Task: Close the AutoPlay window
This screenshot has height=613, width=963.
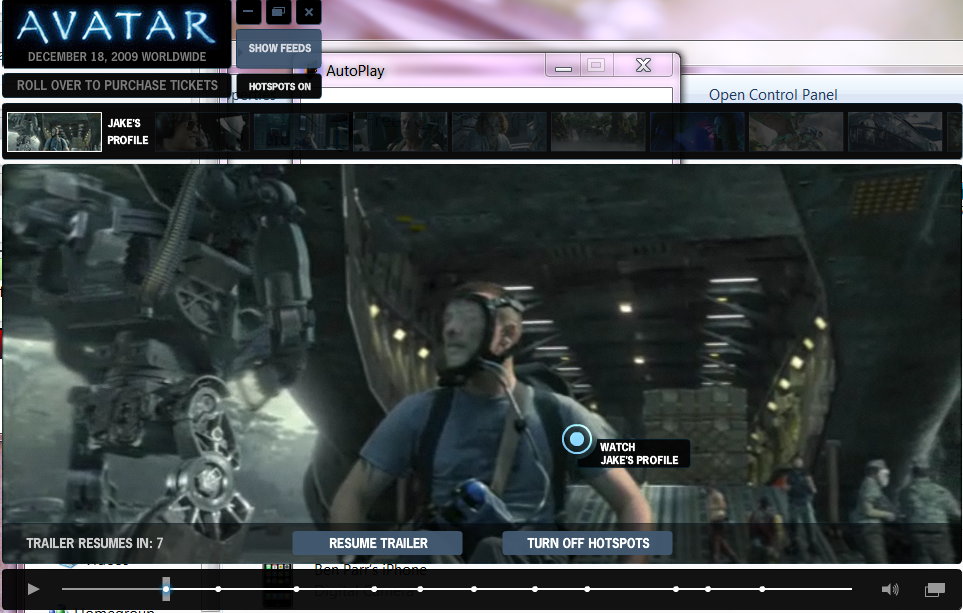Action: point(643,65)
